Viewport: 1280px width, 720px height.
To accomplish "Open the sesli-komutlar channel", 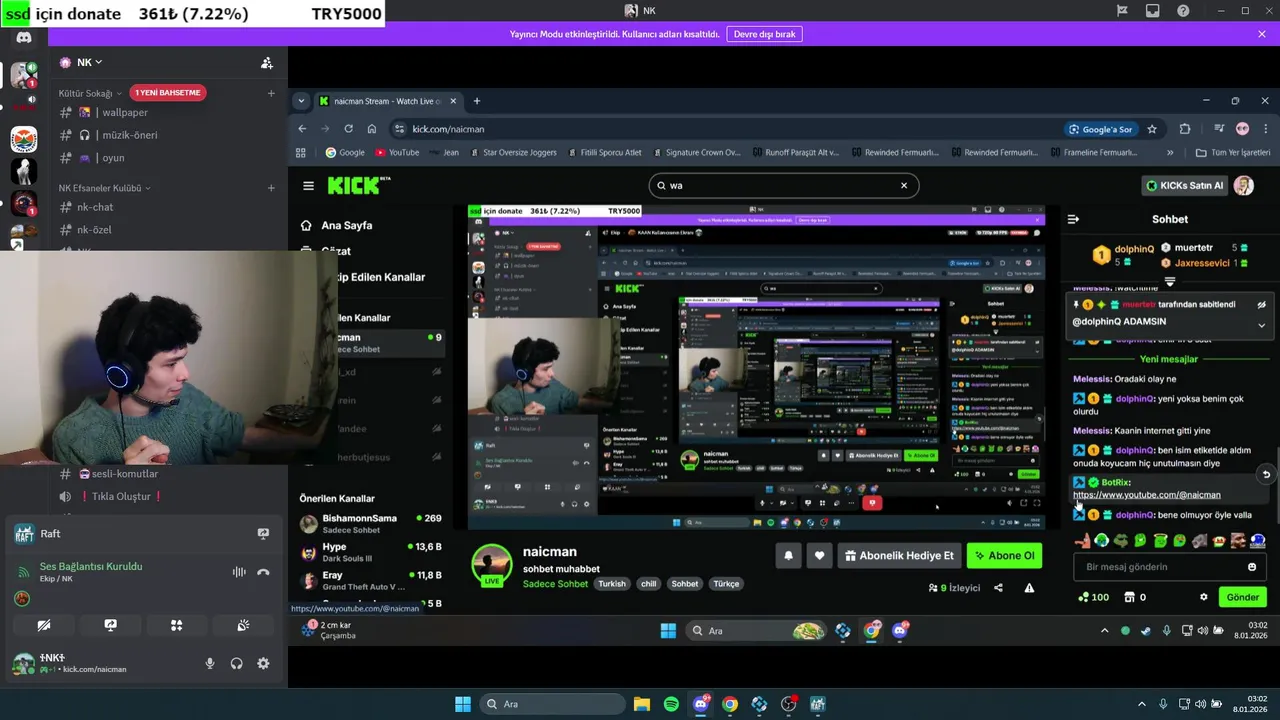I will coord(125,474).
